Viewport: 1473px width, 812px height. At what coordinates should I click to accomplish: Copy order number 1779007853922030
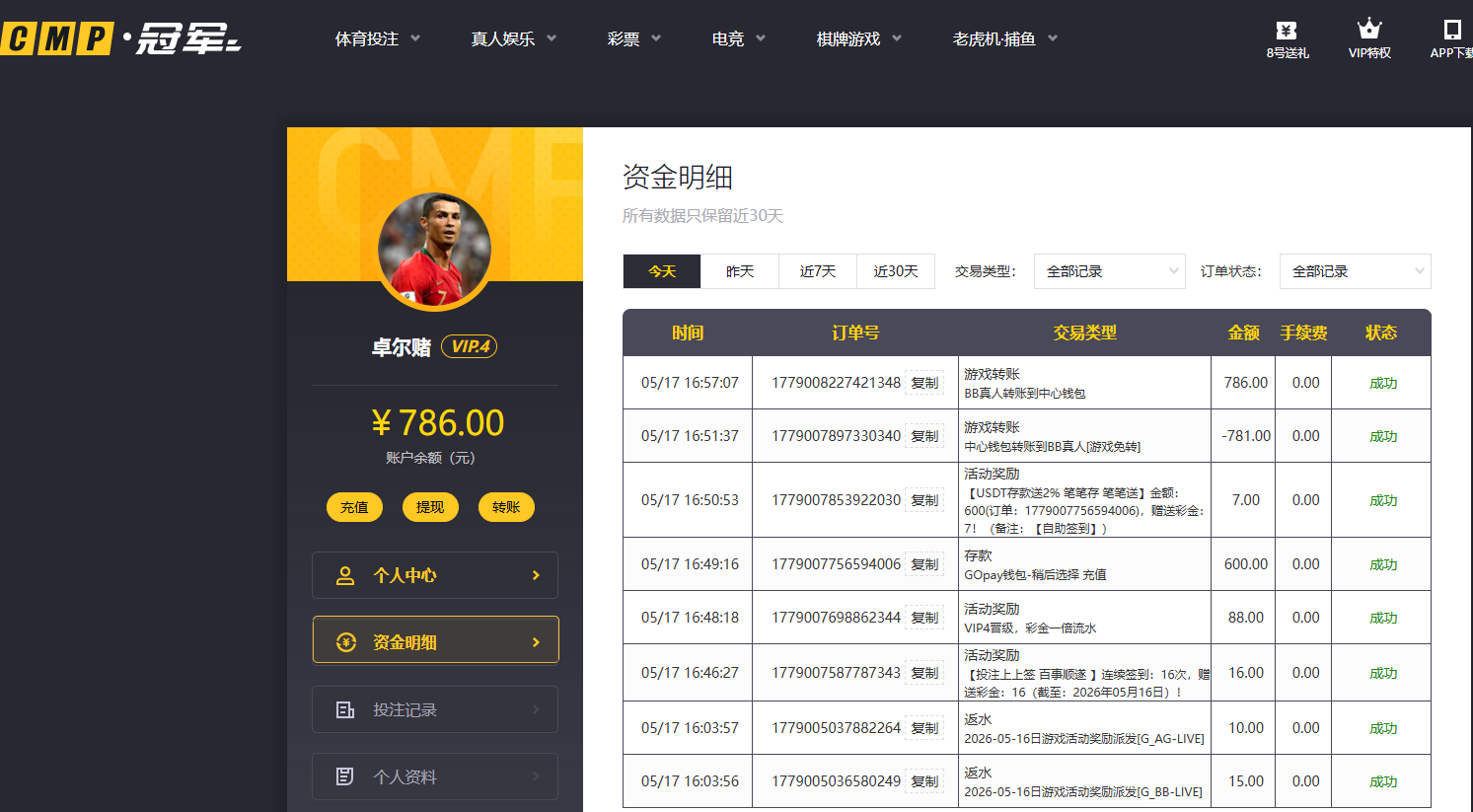[924, 500]
